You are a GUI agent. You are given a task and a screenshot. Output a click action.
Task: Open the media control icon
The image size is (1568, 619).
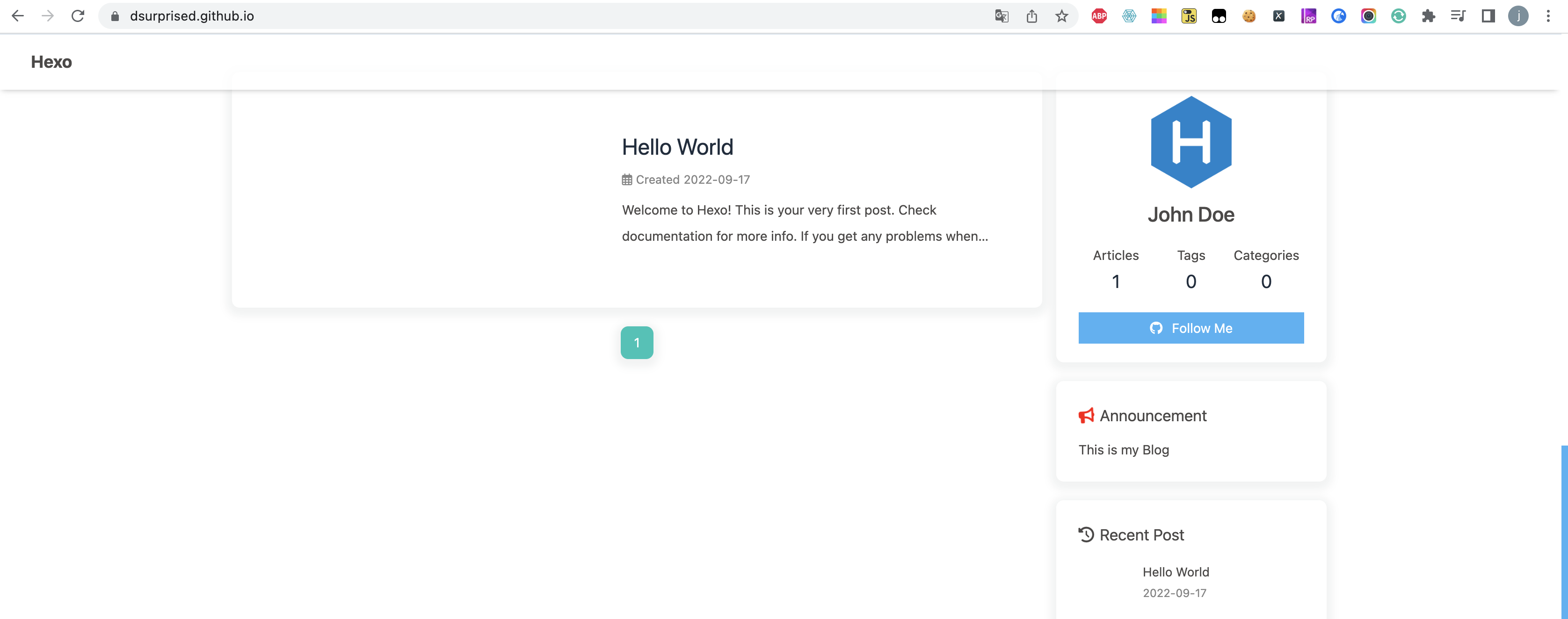click(1458, 16)
